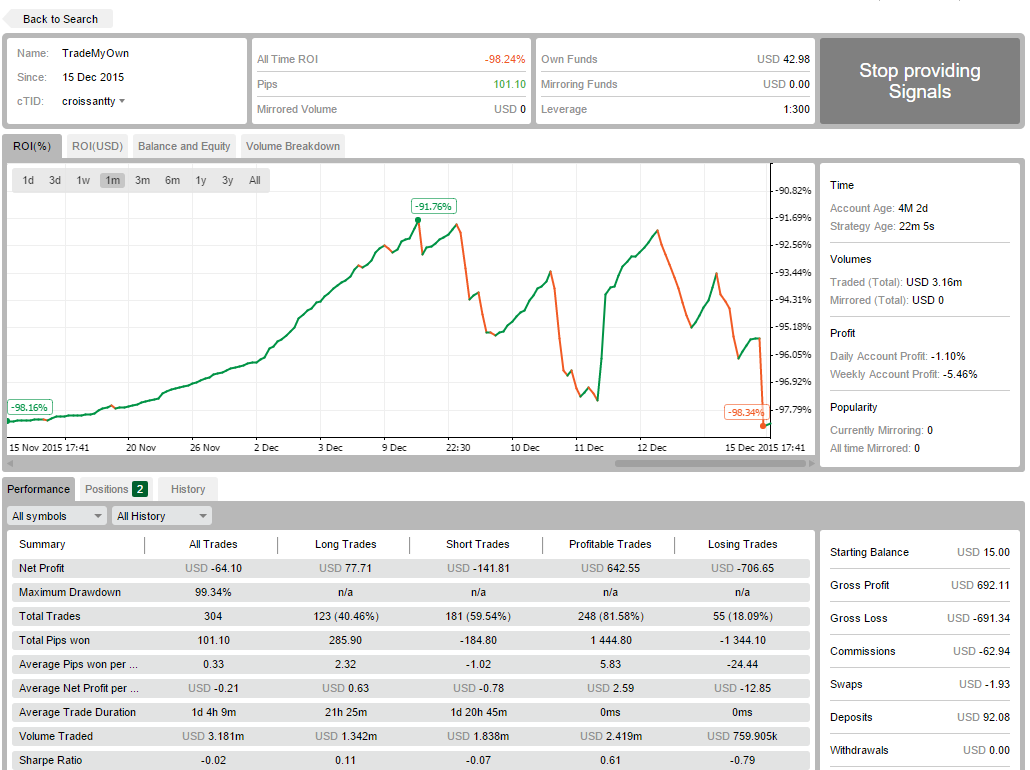Screen dimensions: 1030x770
Task: Click the Leverage 1:300 value
Action: pos(796,109)
